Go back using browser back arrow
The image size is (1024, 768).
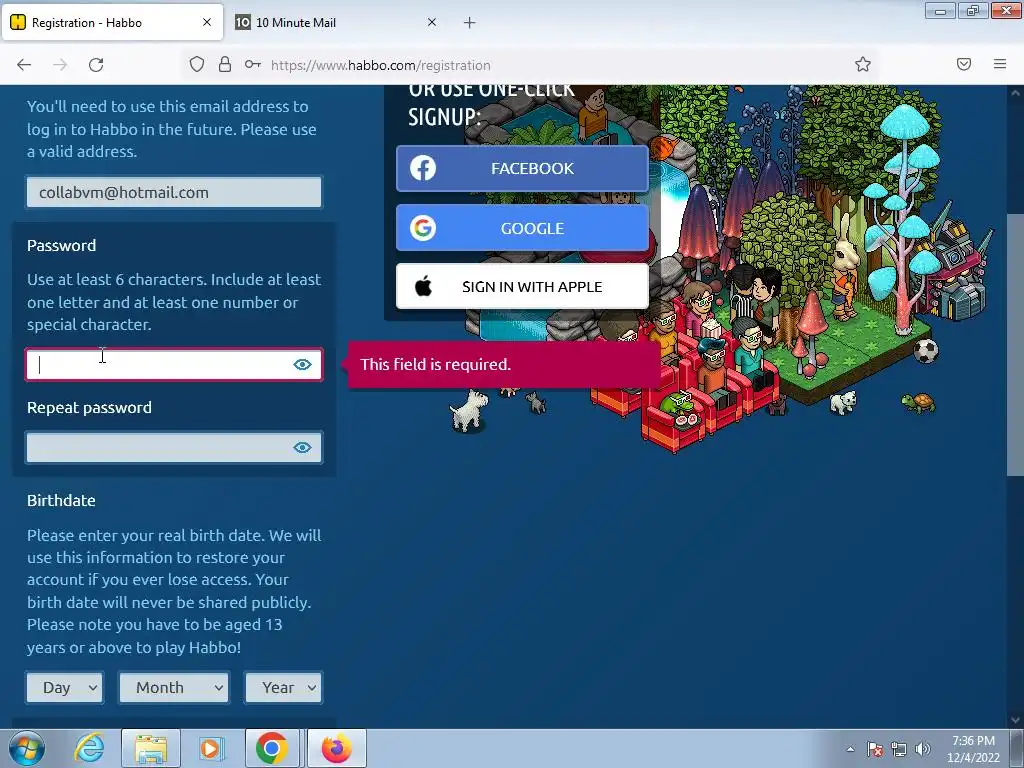[24, 65]
